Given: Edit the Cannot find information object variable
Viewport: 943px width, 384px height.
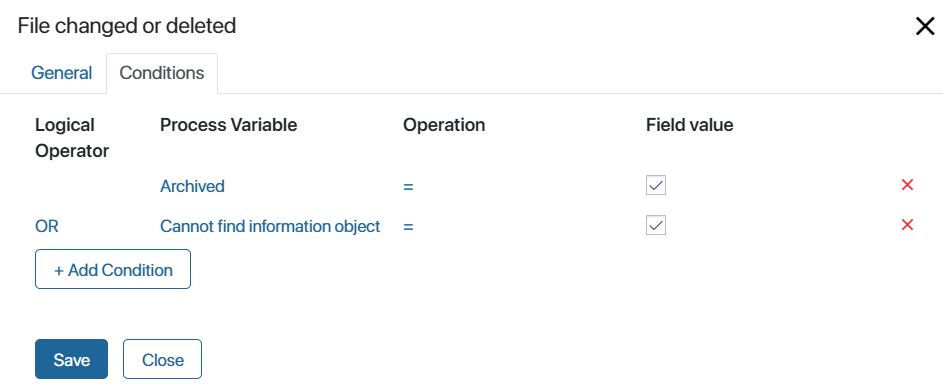Looking at the screenshot, I should (x=270, y=227).
